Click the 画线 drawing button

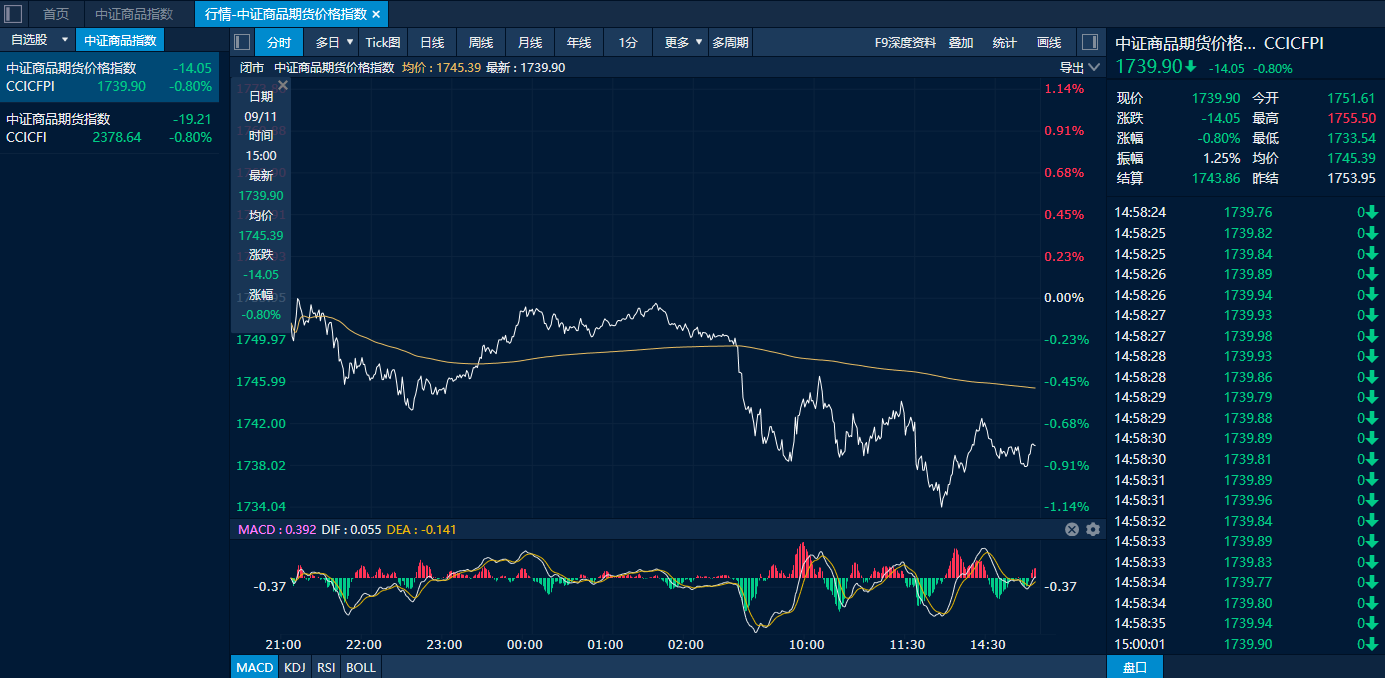coord(1049,42)
